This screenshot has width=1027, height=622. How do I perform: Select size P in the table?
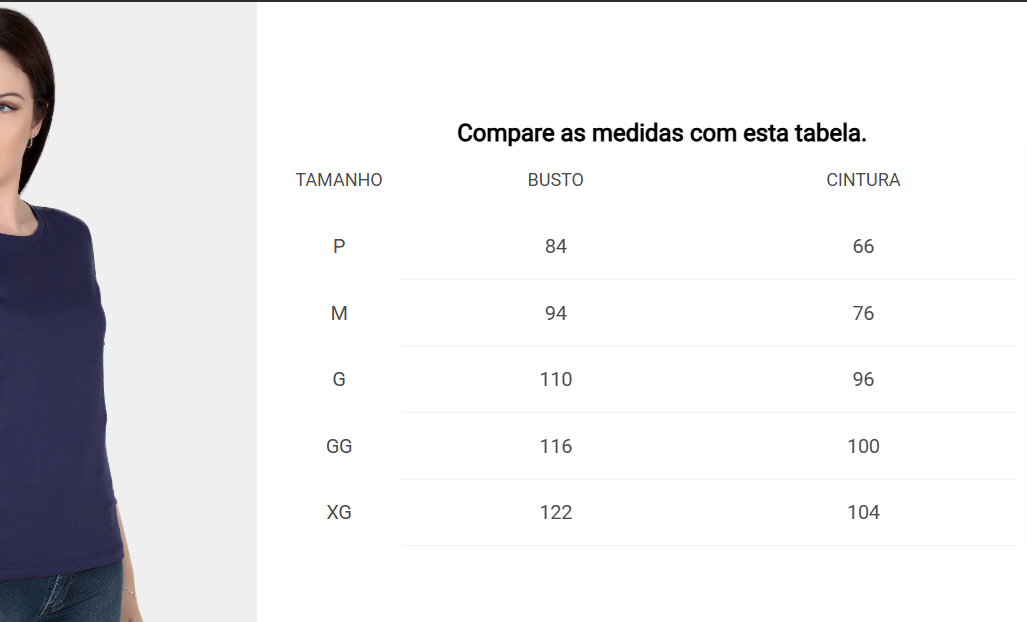(x=339, y=247)
